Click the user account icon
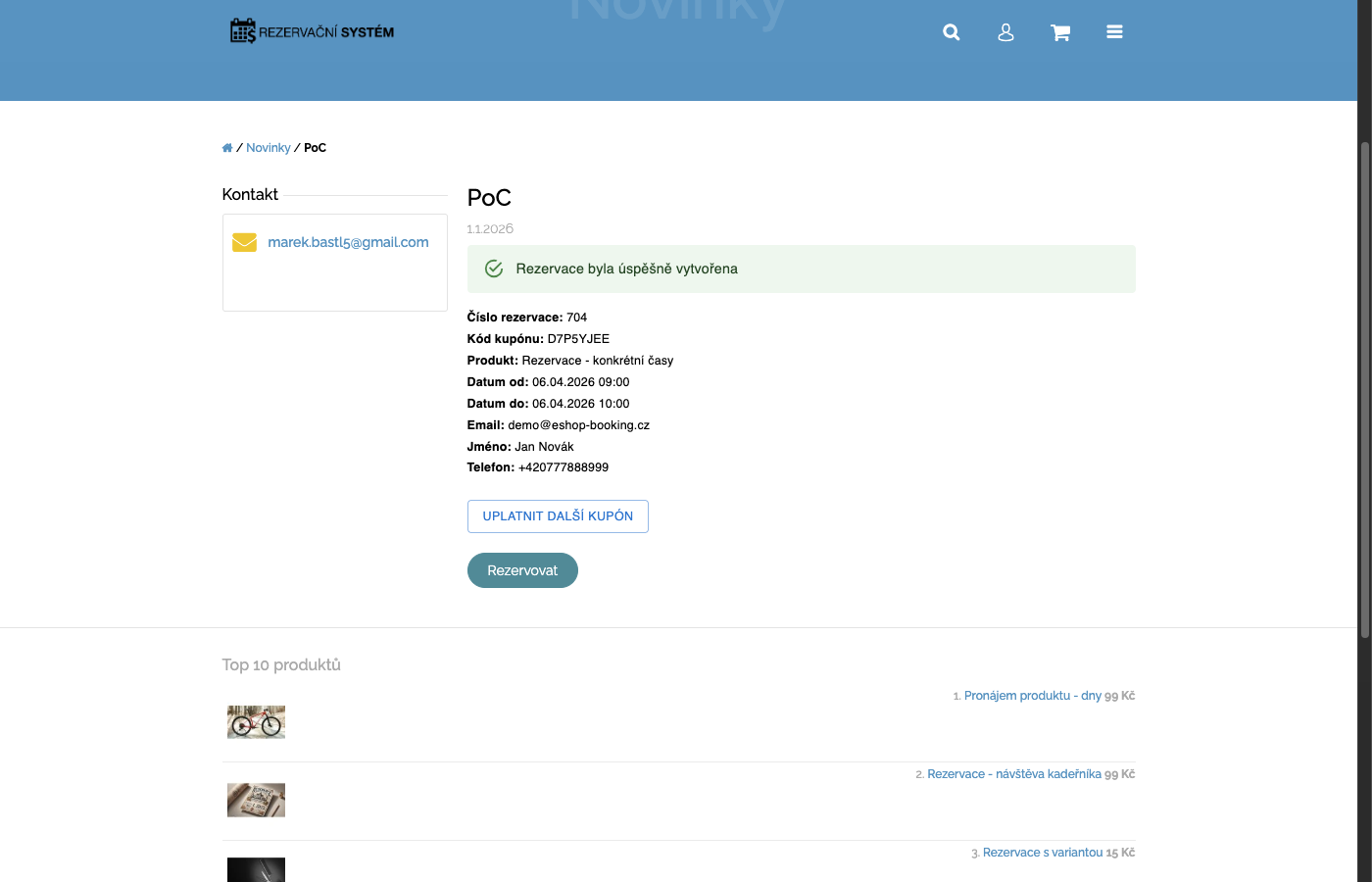Image resolution: width=1372 pixels, height=882 pixels. click(1005, 32)
